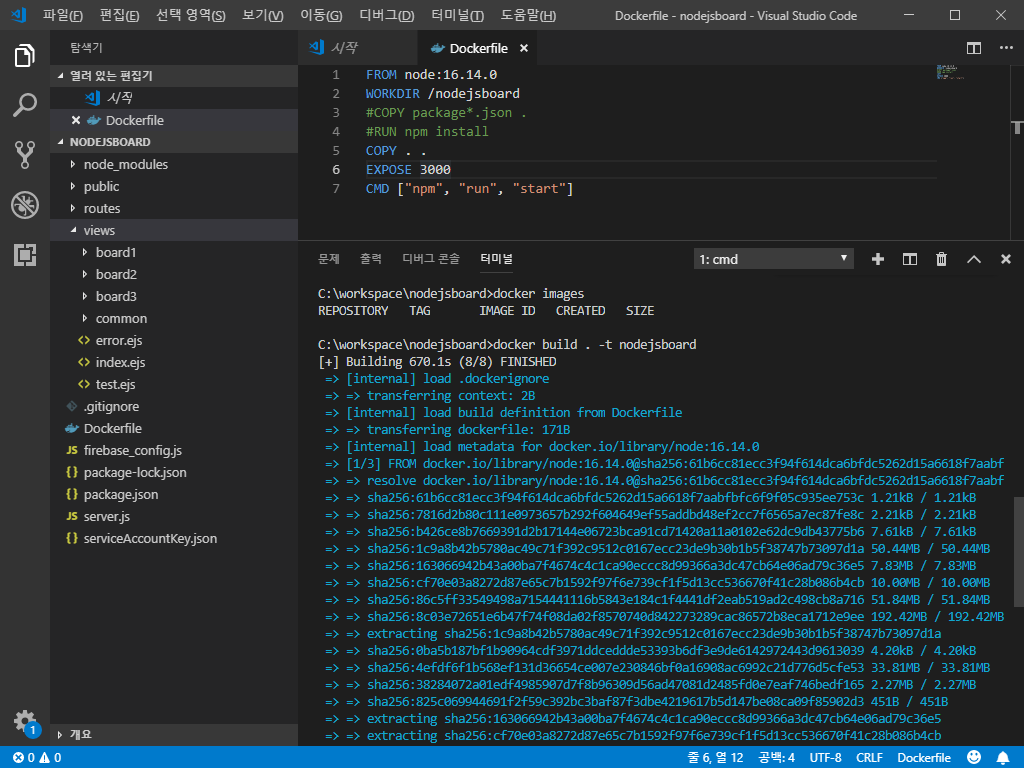Collapse the NODEJSBOARD section

click(174, 142)
